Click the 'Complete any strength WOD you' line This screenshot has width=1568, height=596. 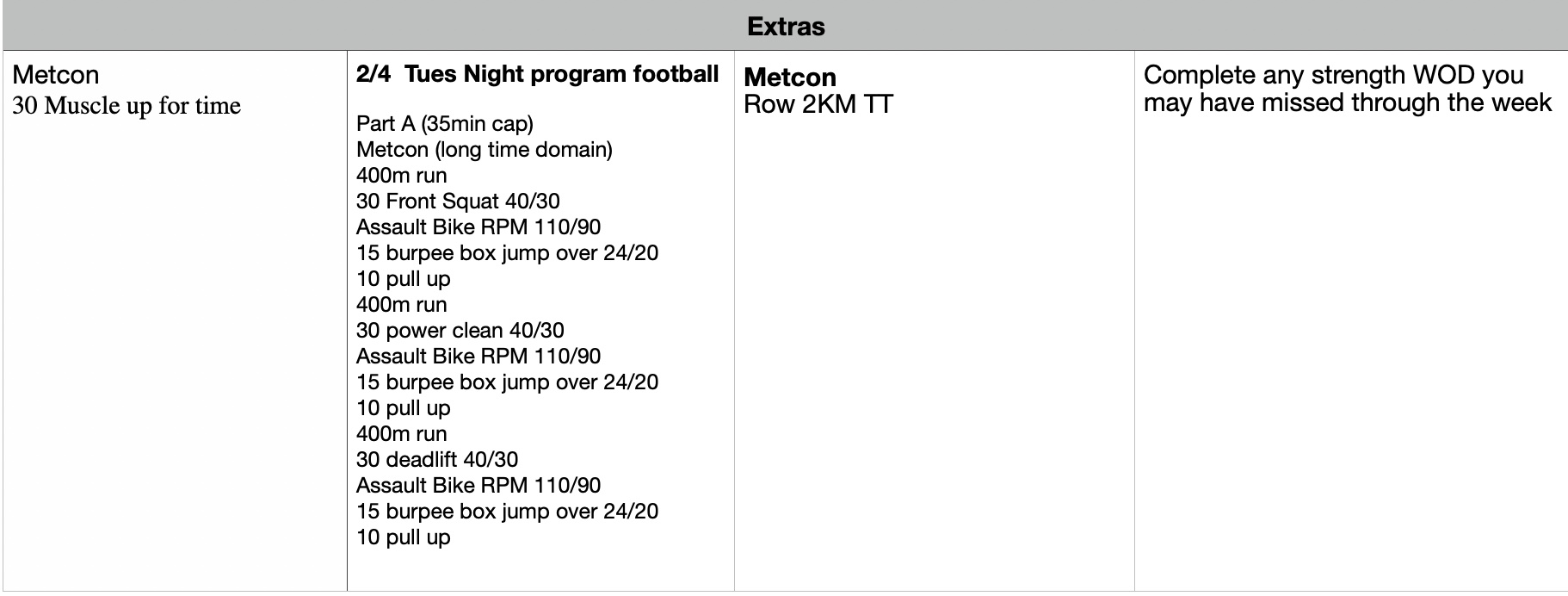click(1333, 75)
